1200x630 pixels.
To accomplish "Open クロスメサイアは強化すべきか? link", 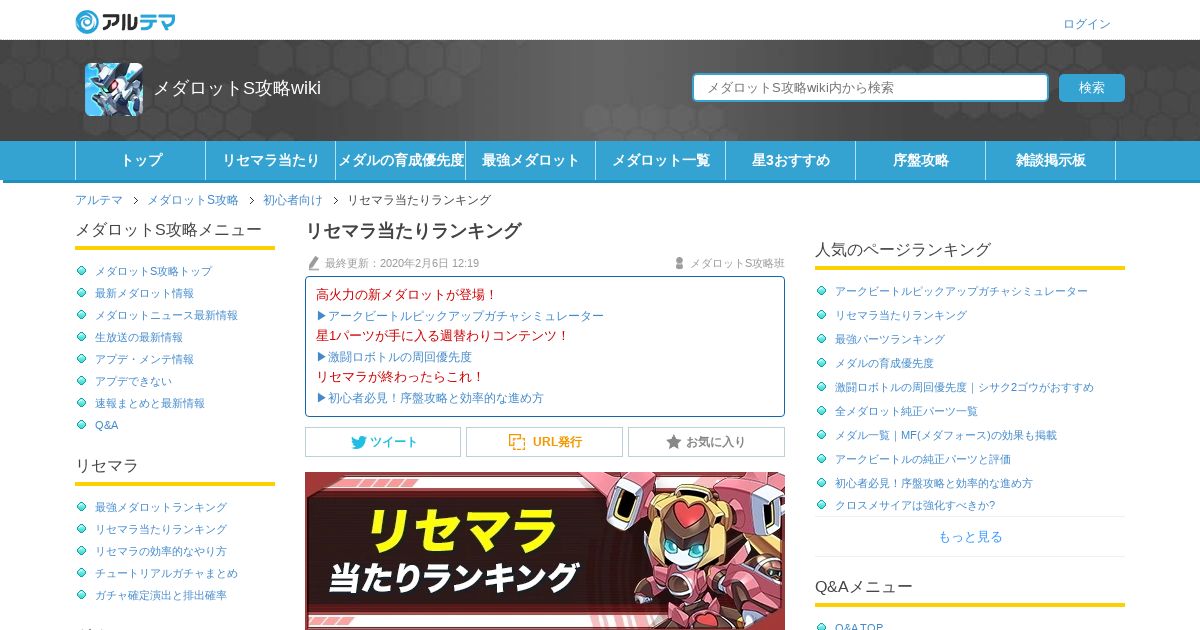I will [x=915, y=505].
